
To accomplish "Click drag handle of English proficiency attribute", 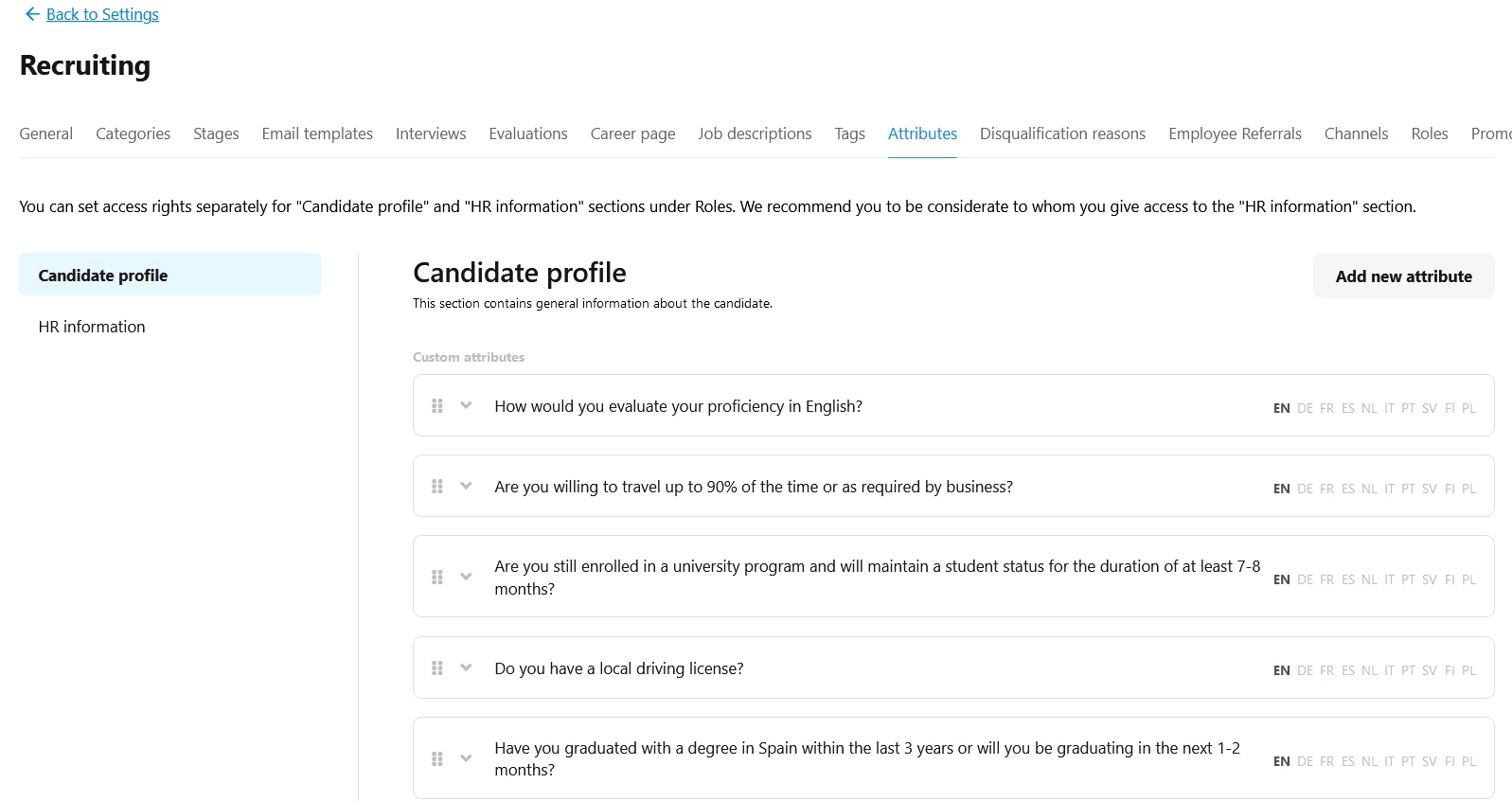I will click(x=437, y=405).
